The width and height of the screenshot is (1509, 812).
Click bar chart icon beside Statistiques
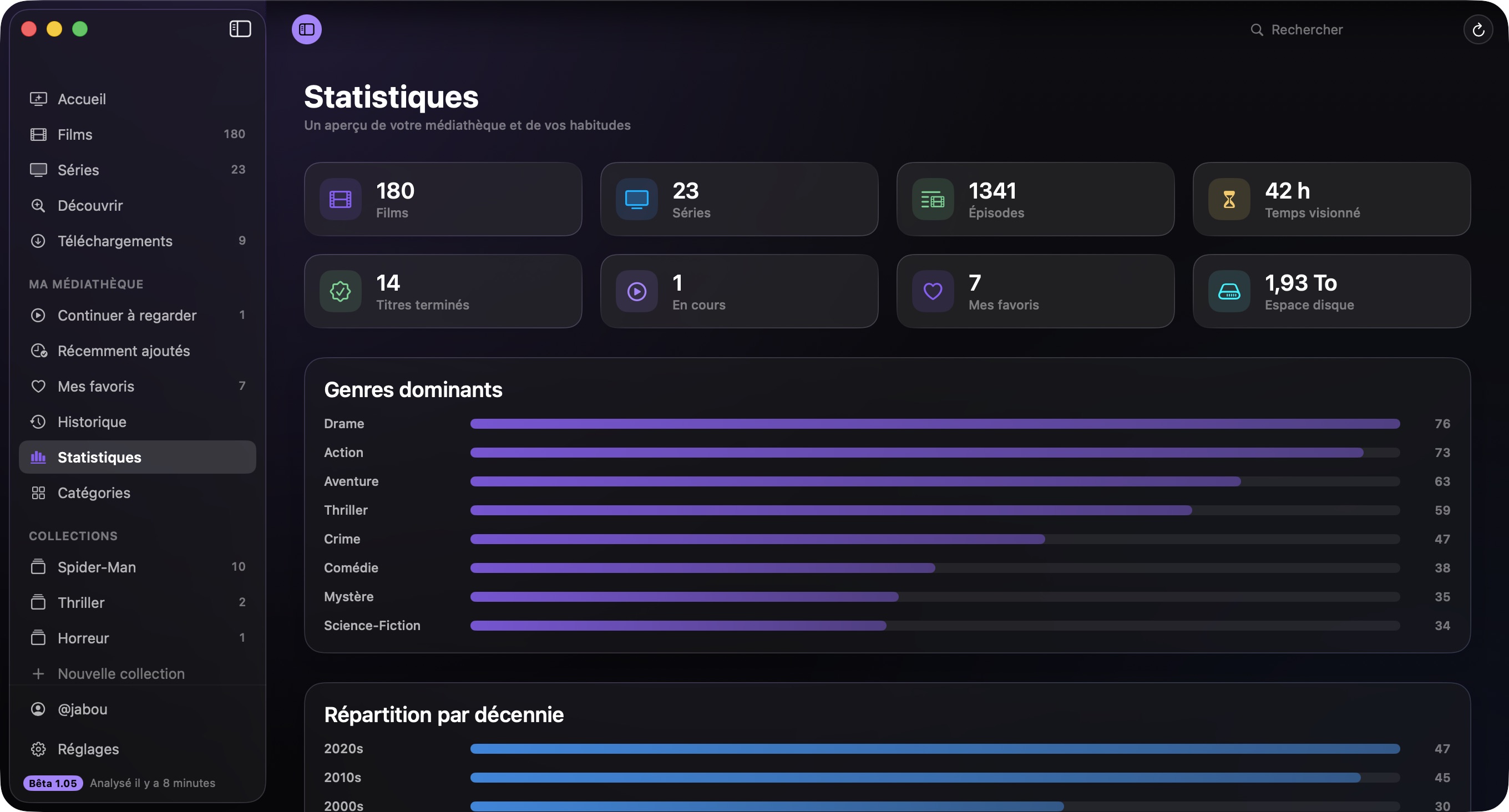pos(38,457)
